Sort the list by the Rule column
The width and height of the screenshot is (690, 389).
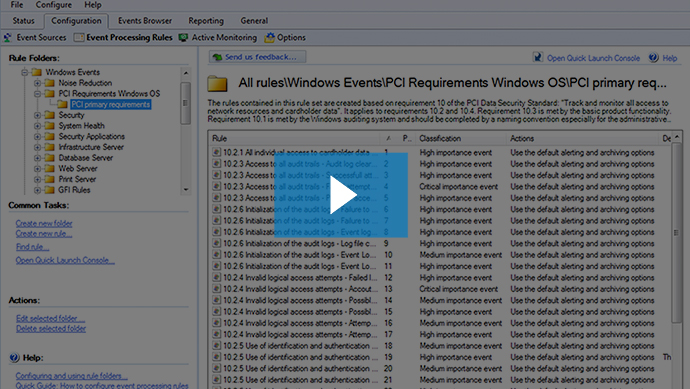[294, 138]
